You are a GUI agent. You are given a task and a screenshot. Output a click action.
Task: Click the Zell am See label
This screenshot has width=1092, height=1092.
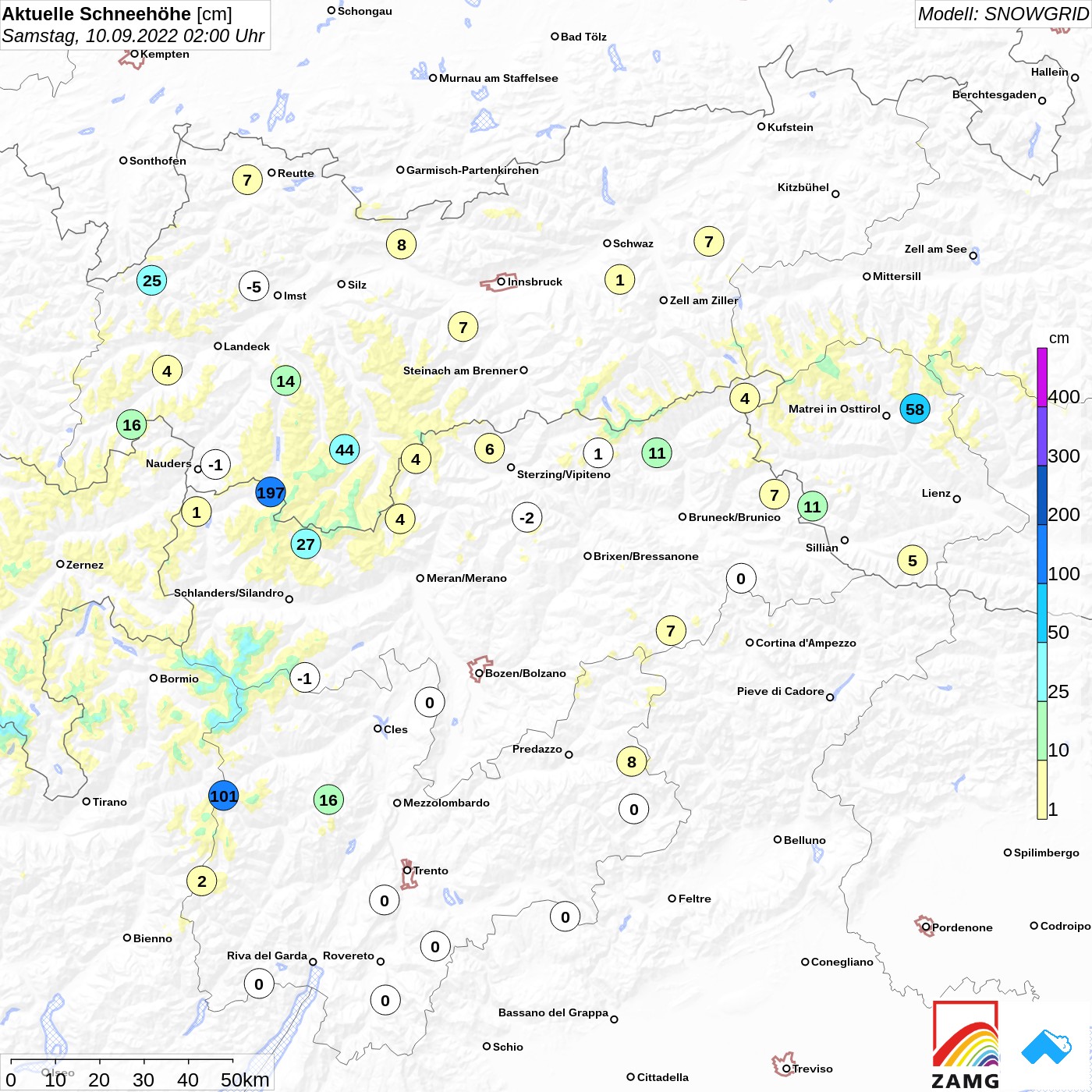[x=936, y=249]
